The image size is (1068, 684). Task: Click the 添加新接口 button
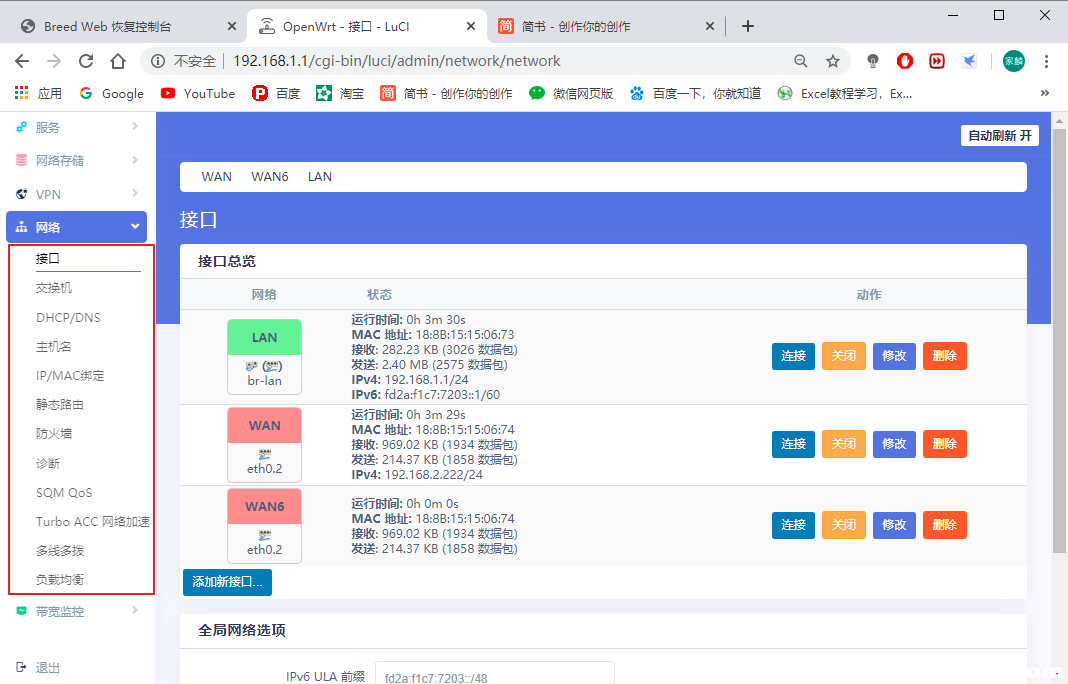point(227,581)
